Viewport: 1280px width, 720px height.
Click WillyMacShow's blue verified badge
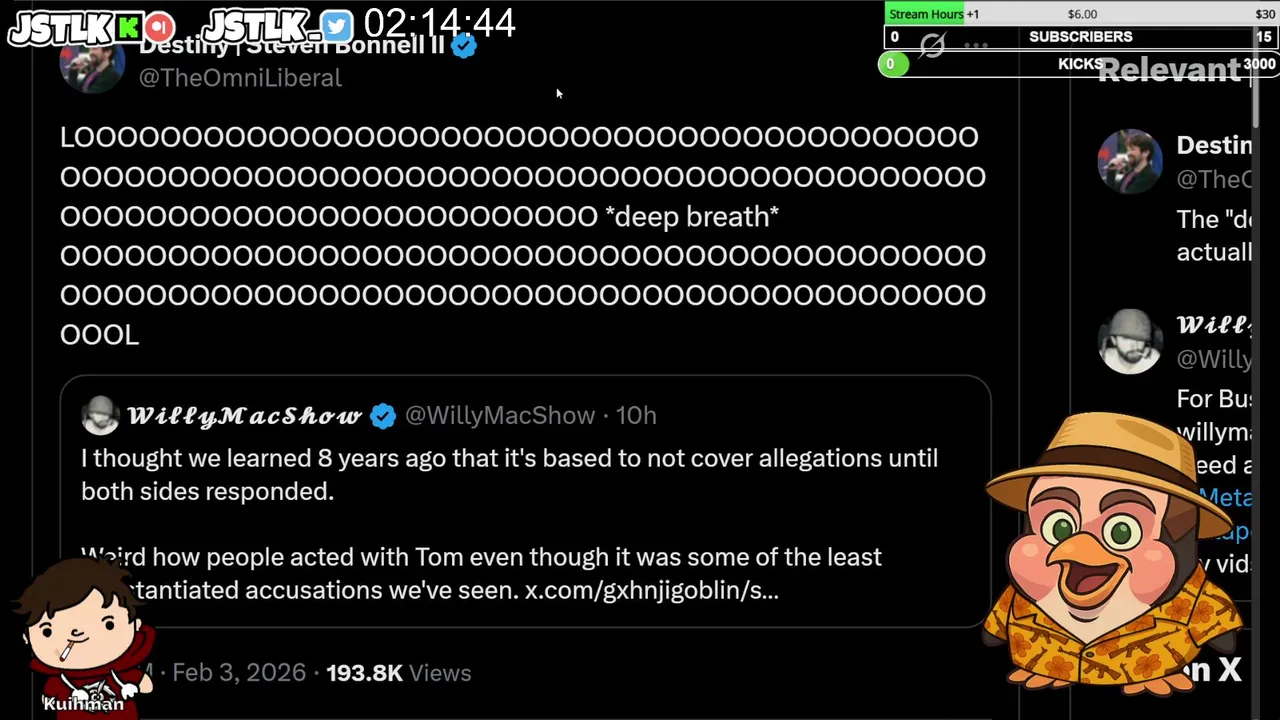(x=383, y=416)
